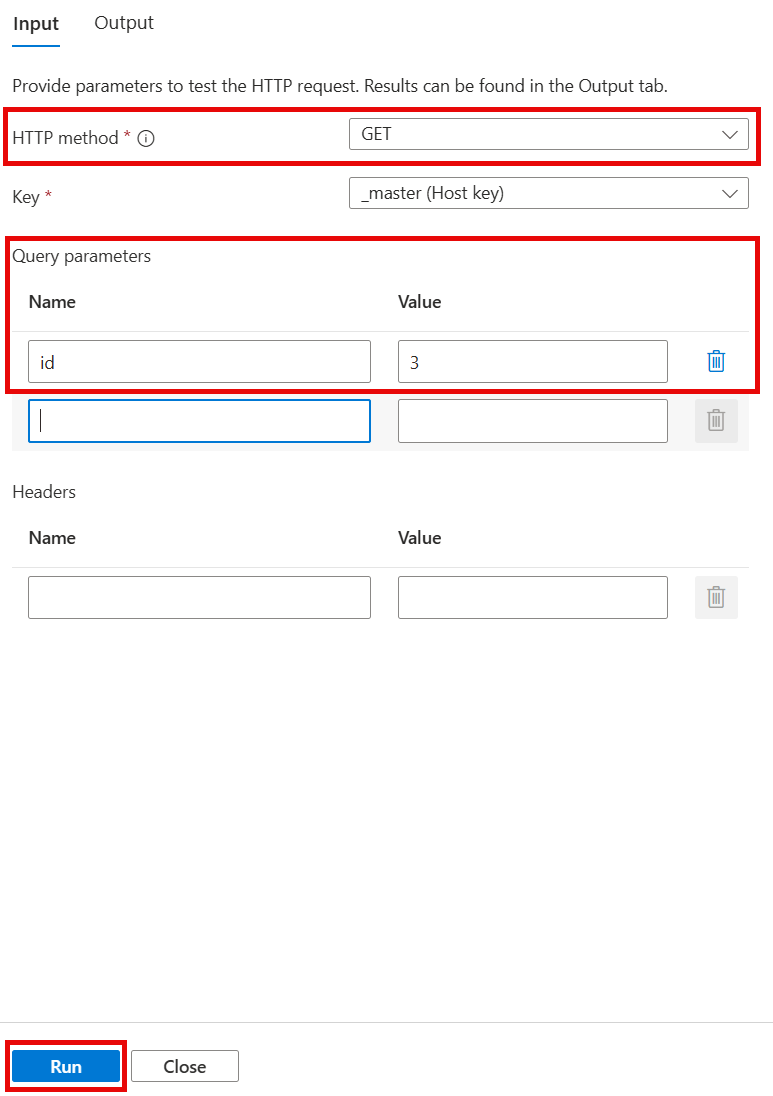
Task: Select the Input tab
Action: 36,24
